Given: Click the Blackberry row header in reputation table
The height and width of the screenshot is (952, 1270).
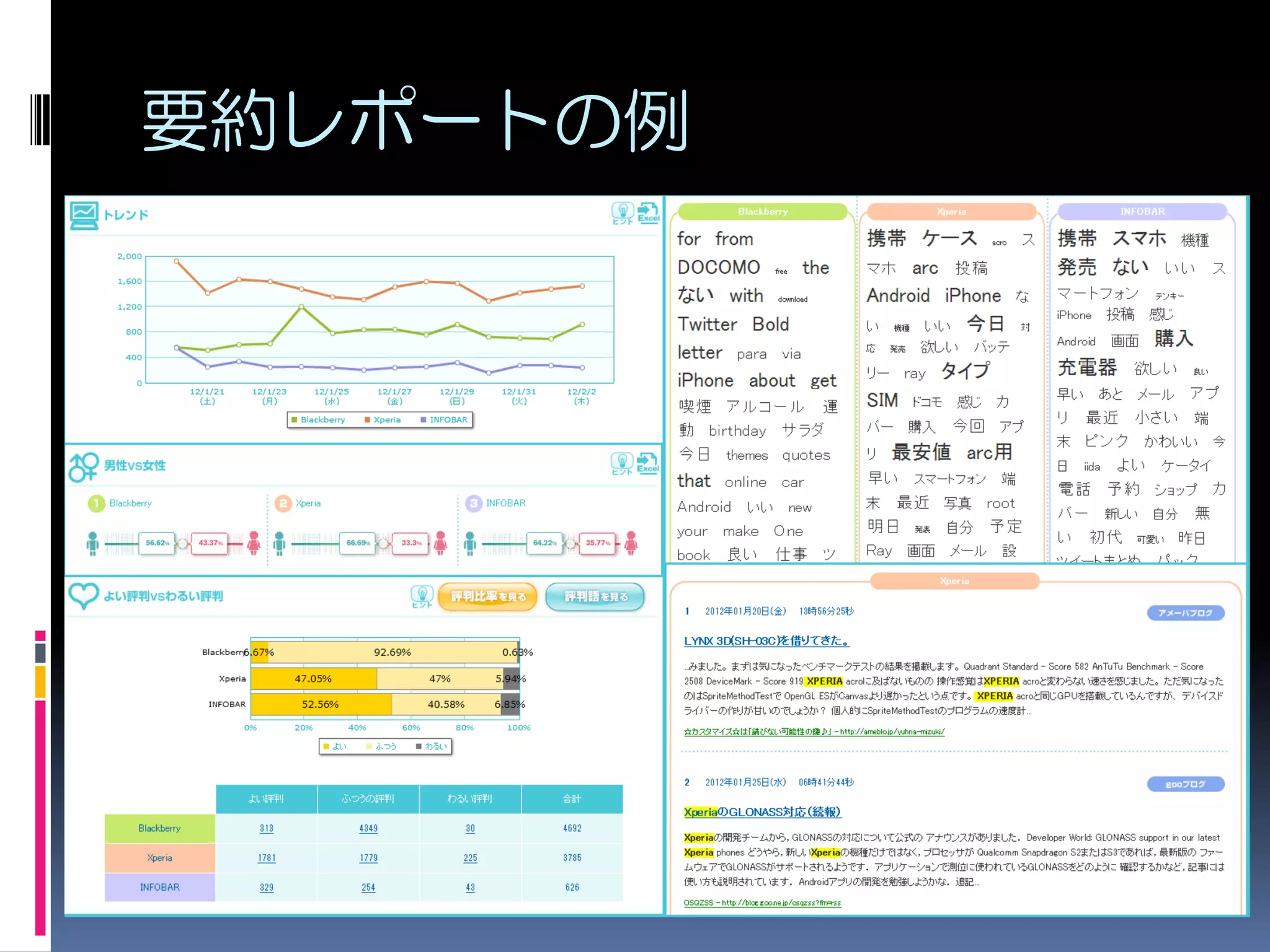Looking at the screenshot, I should (159, 829).
